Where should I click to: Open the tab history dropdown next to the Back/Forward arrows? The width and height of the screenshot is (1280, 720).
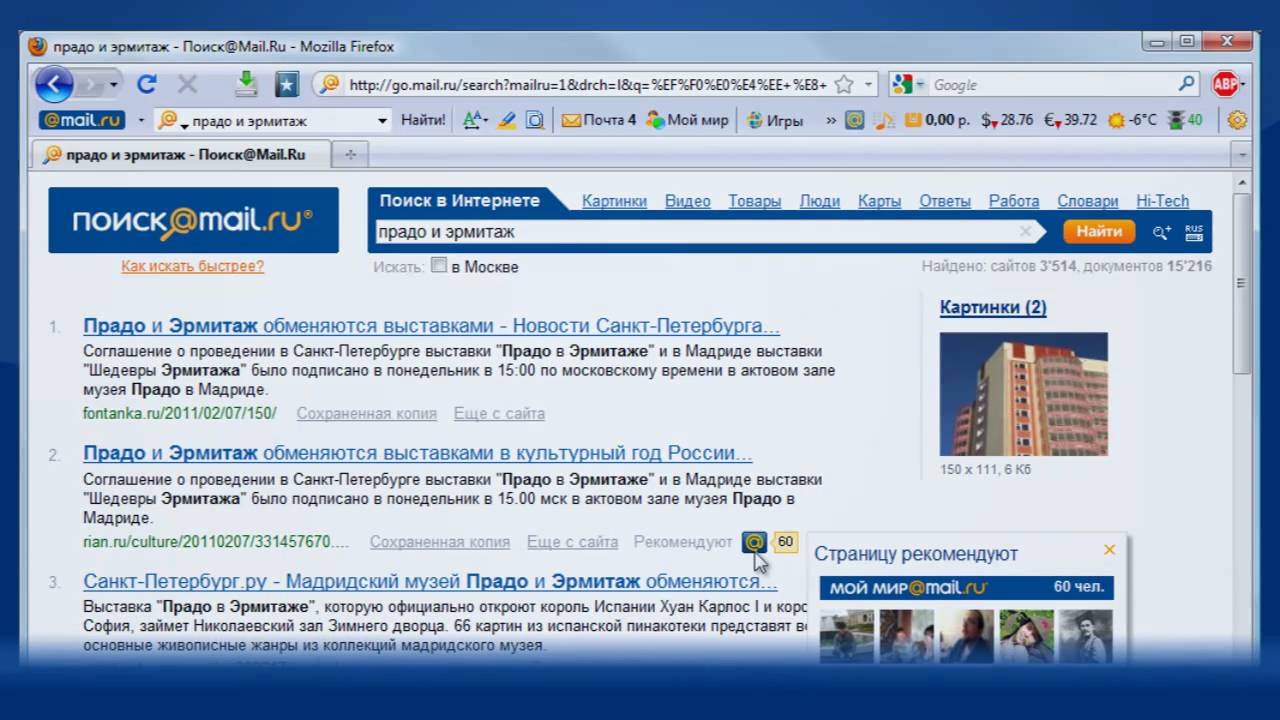(114, 85)
